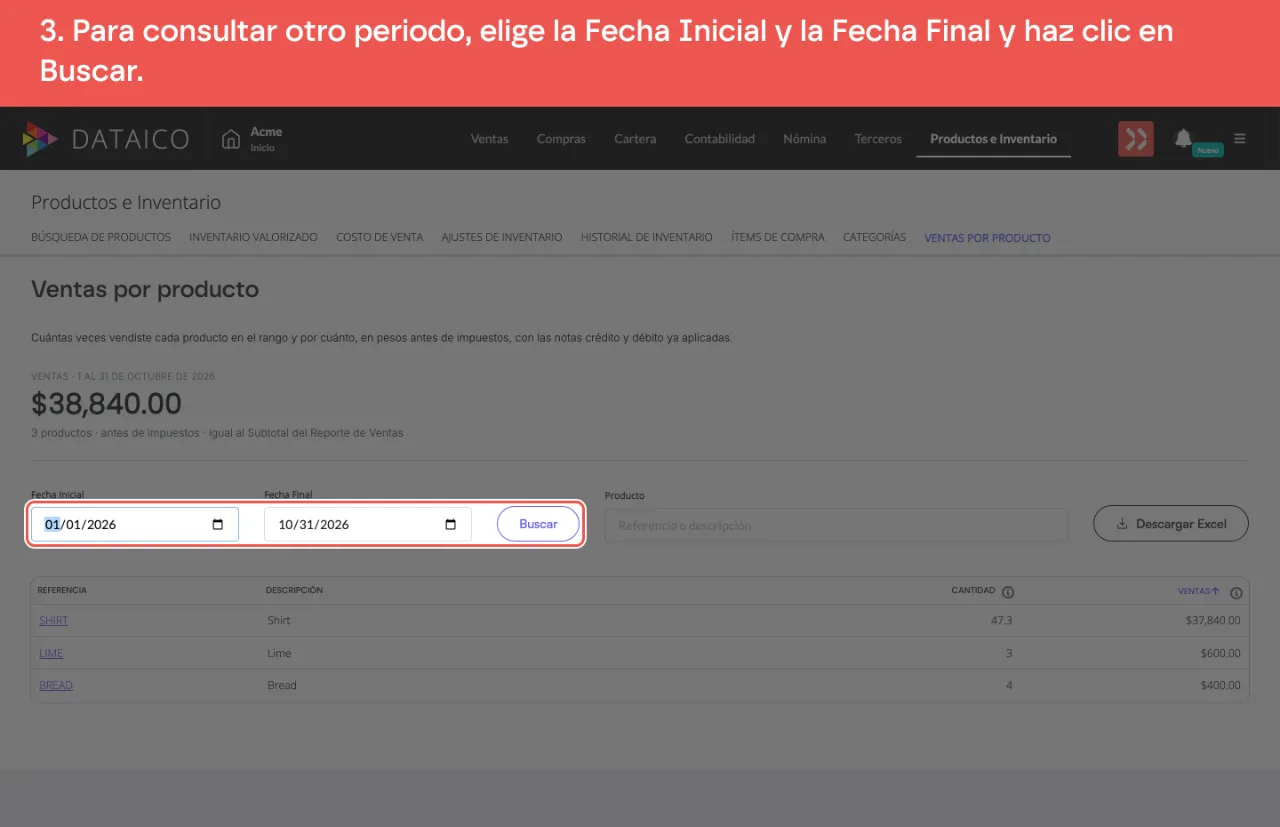
Task: Switch to the Ajustes de Inventario tab
Action: click(x=502, y=238)
